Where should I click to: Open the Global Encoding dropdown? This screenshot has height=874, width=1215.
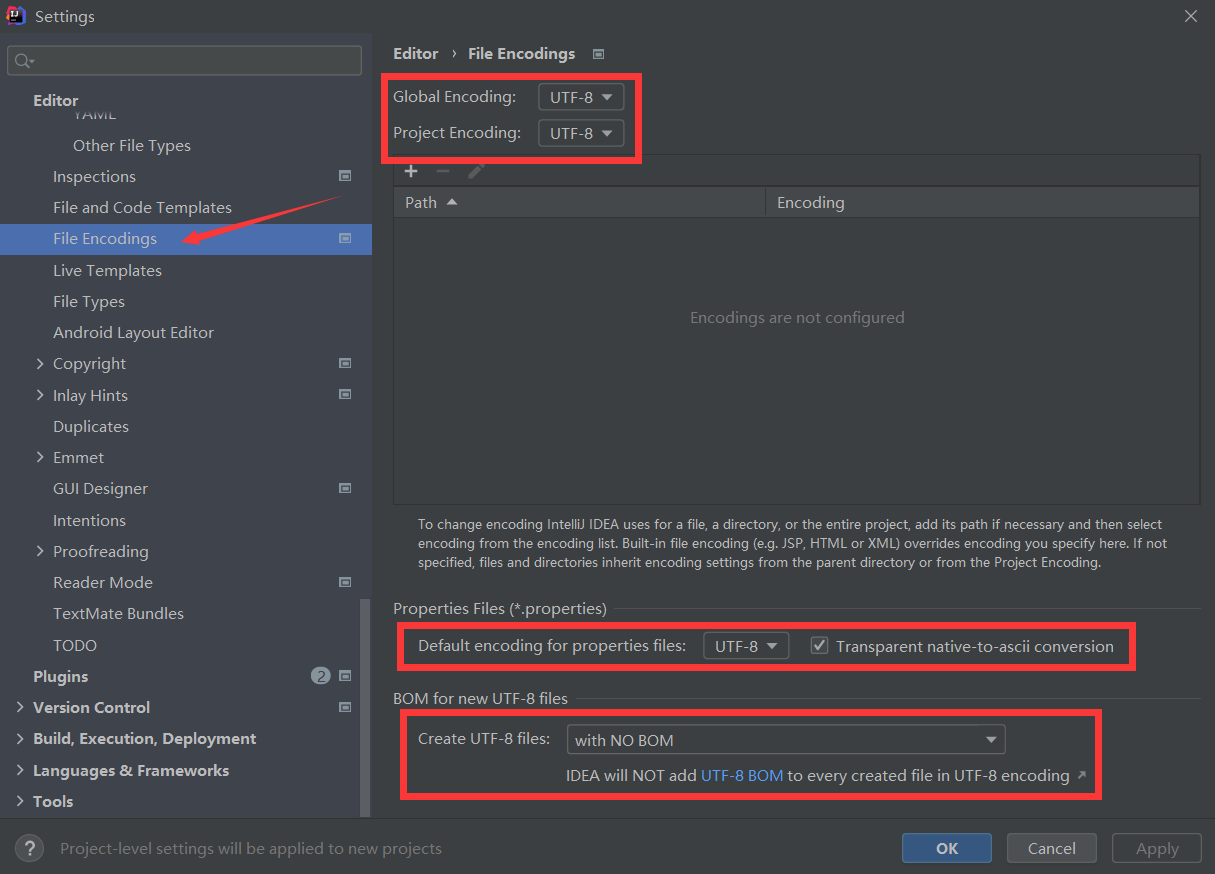click(x=581, y=97)
